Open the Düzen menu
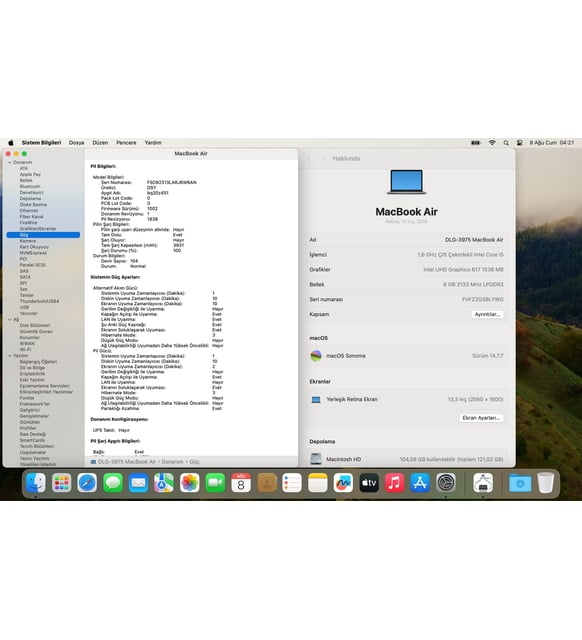The height and width of the screenshot is (640, 582). click(x=100, y=143)
